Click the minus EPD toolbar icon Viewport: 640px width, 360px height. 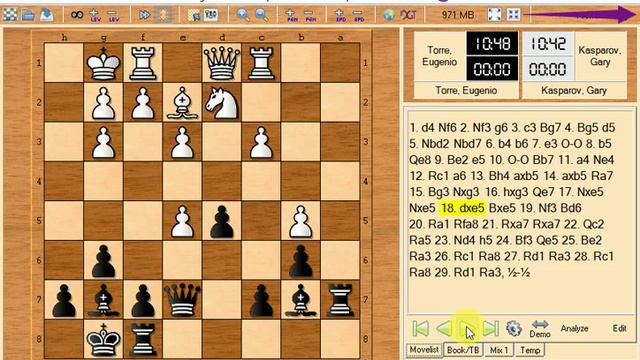(x=358, y=15)
